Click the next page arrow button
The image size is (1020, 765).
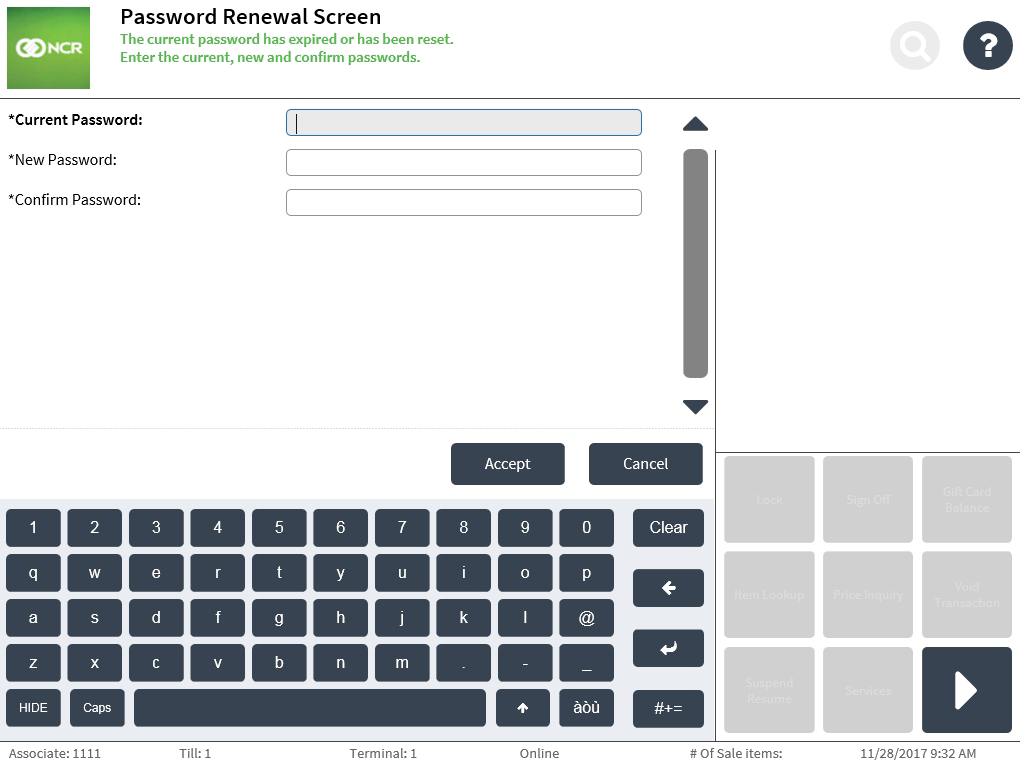click(966, 690)
